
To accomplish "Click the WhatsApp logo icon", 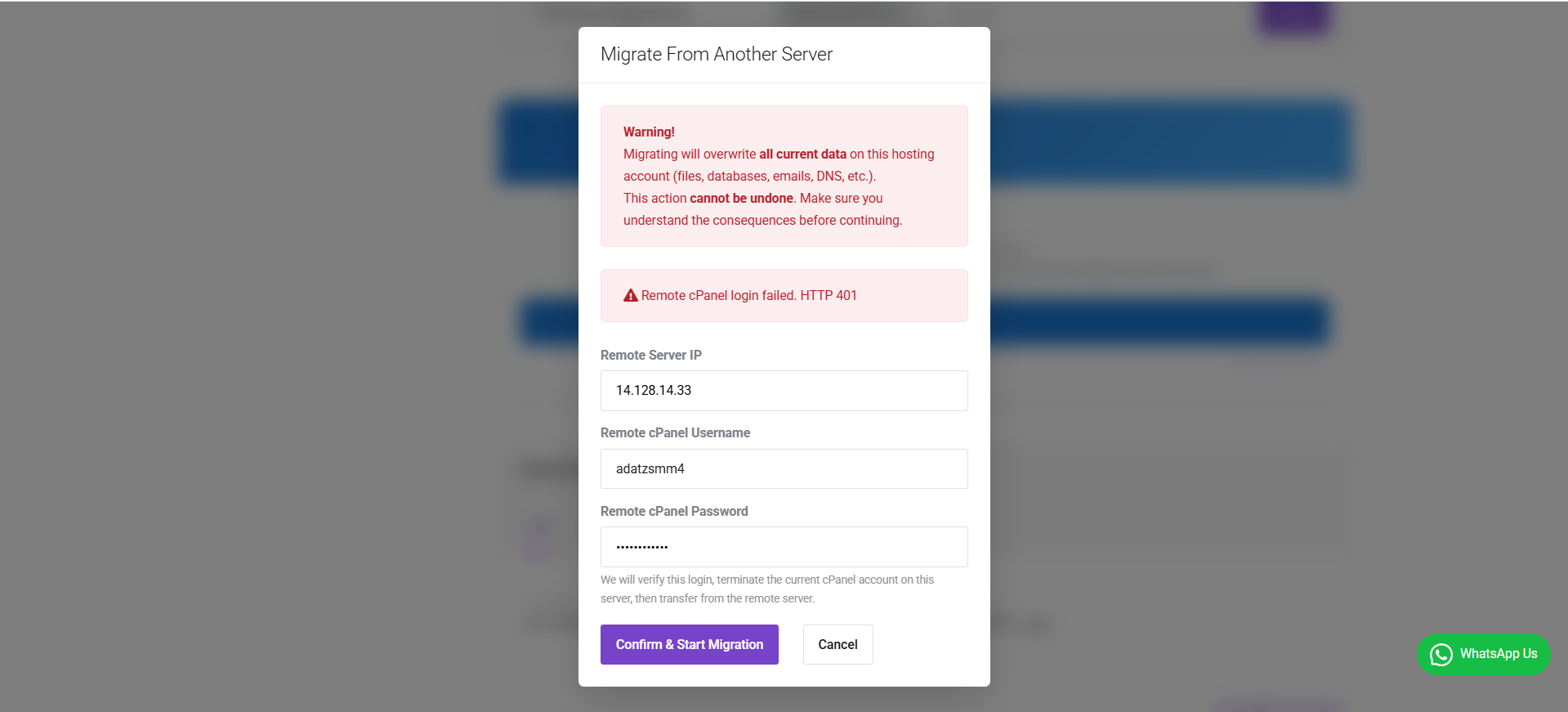I will coord(1441,654).
